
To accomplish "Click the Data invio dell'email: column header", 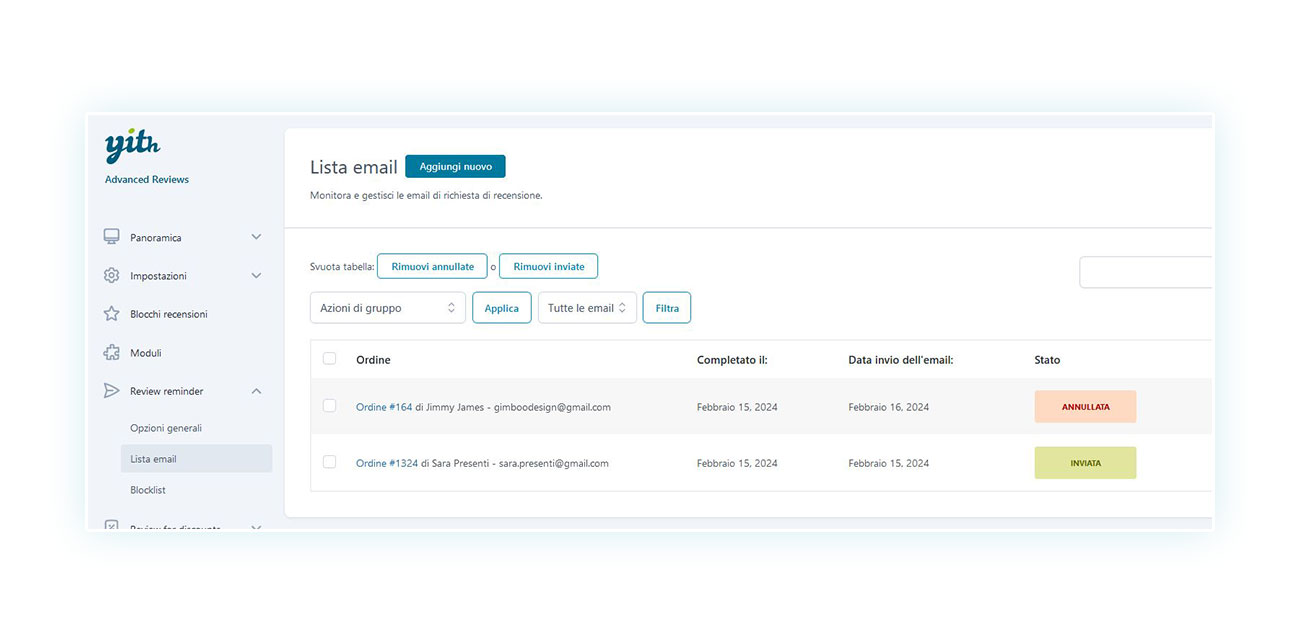I will coord(901,359).
